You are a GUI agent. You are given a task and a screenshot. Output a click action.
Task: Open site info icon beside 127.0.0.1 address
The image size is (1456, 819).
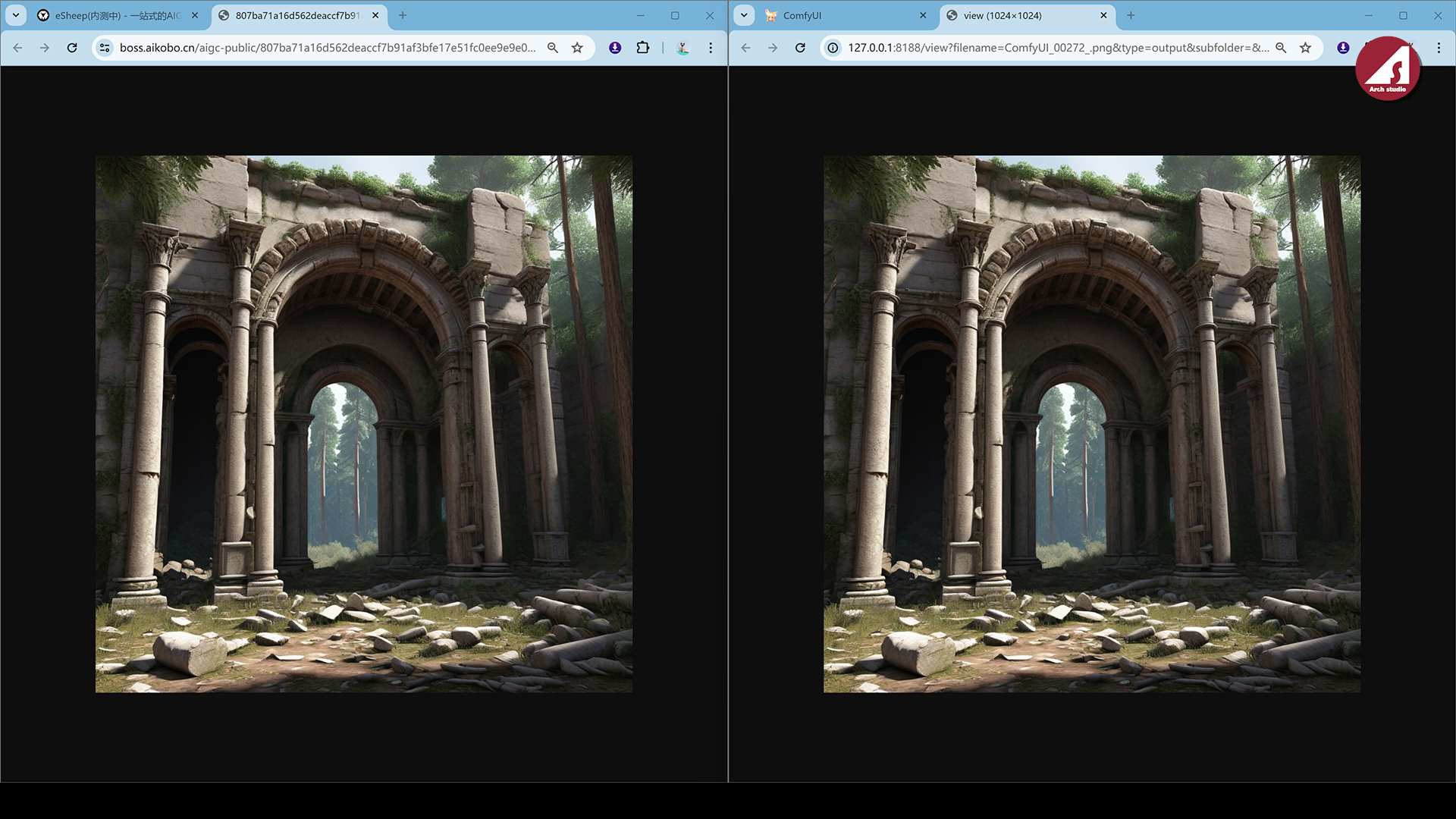833,48
